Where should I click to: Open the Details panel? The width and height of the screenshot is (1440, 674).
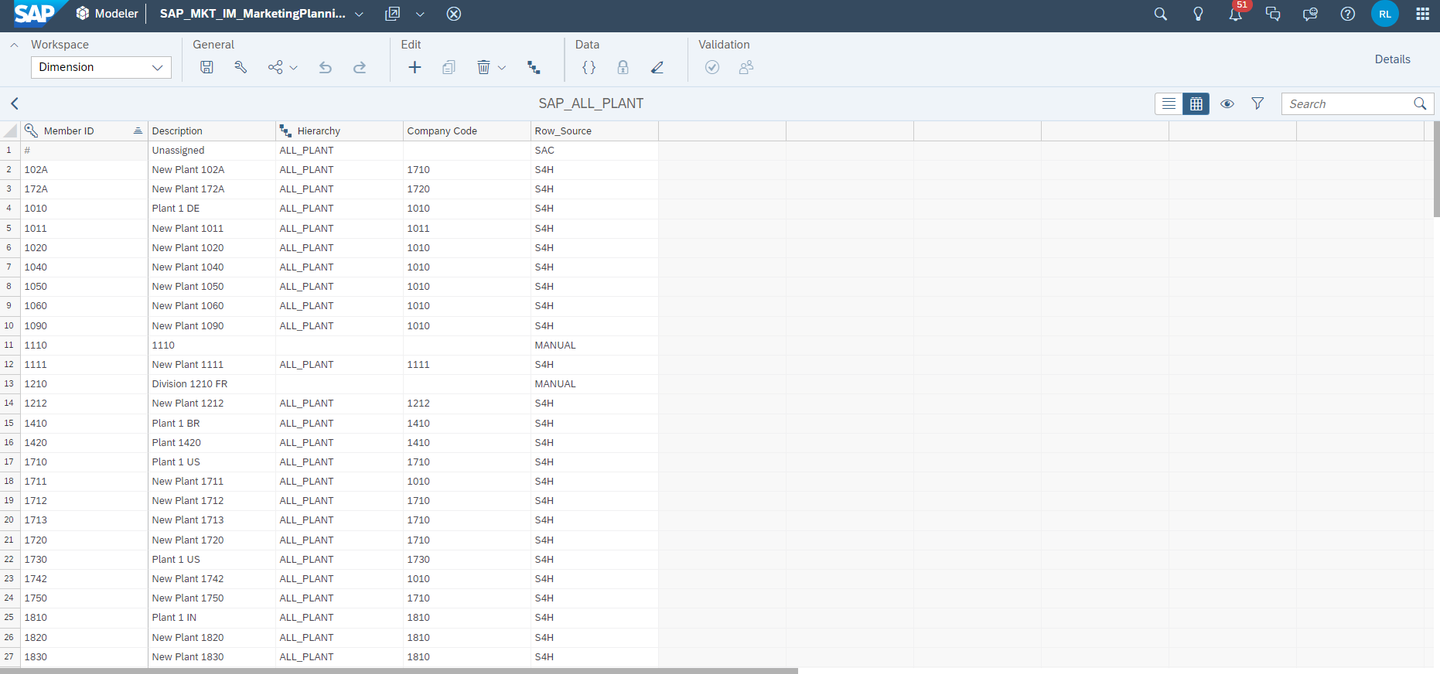click(x=1392, y=59)
